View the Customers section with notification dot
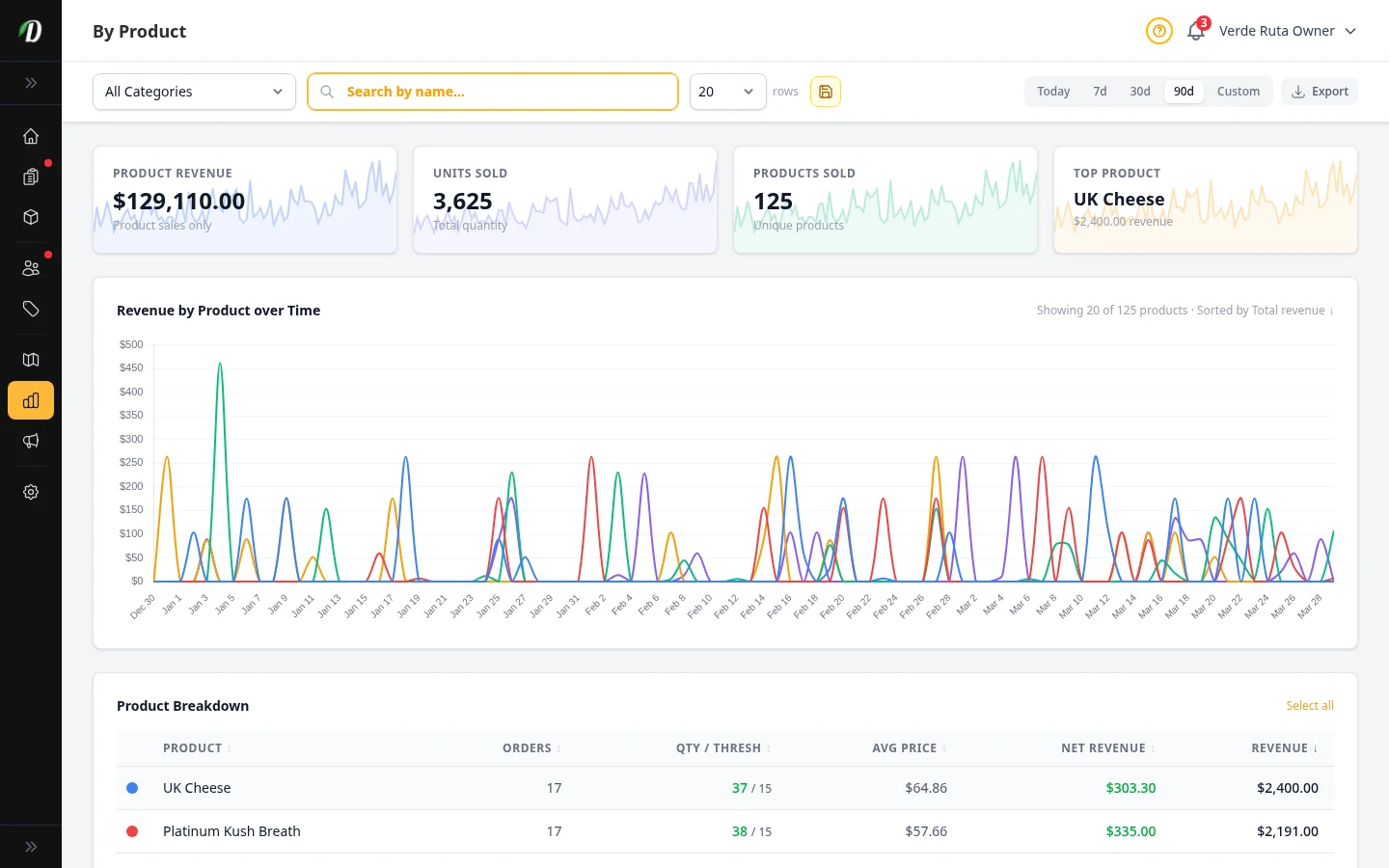 point(31,267)
